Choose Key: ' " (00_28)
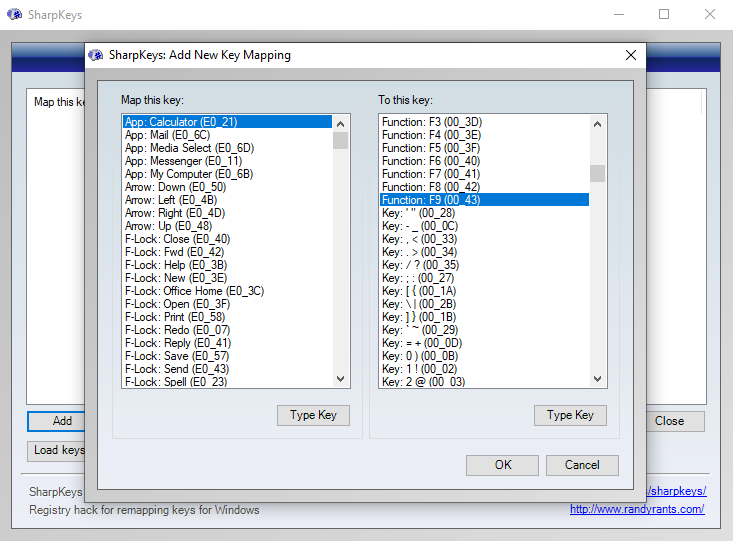 (x=484, y=213)
